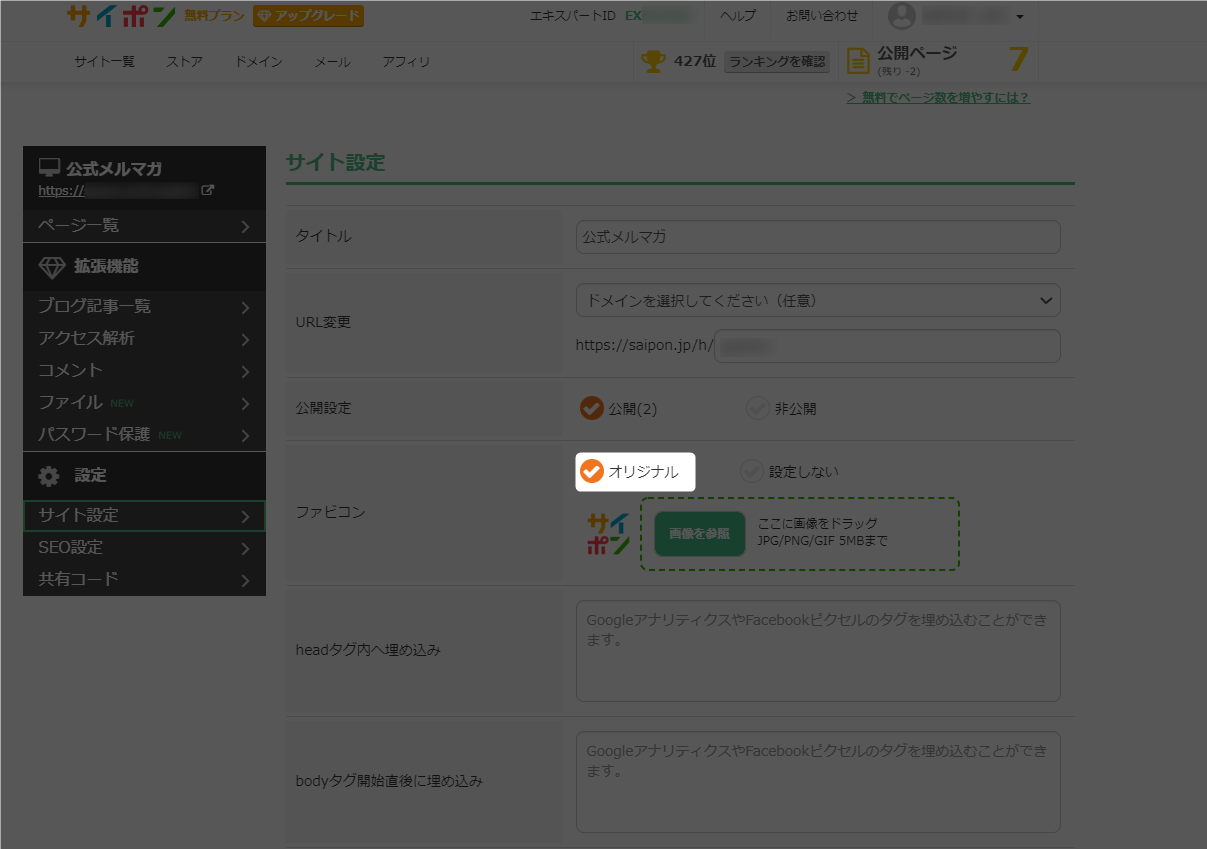This screenshot has width=1207, height=849.
Task: Click chevron on ファイル row
Action: point(246,404)
